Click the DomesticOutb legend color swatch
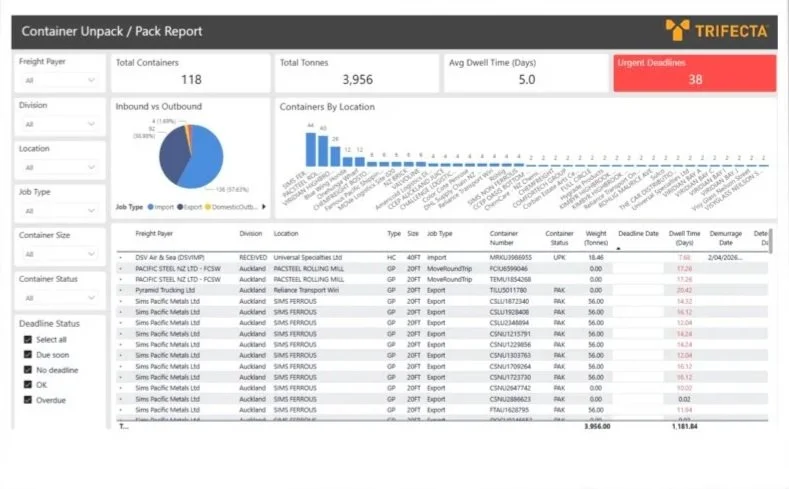Screen dimensions: 789x489 point(208,207)
